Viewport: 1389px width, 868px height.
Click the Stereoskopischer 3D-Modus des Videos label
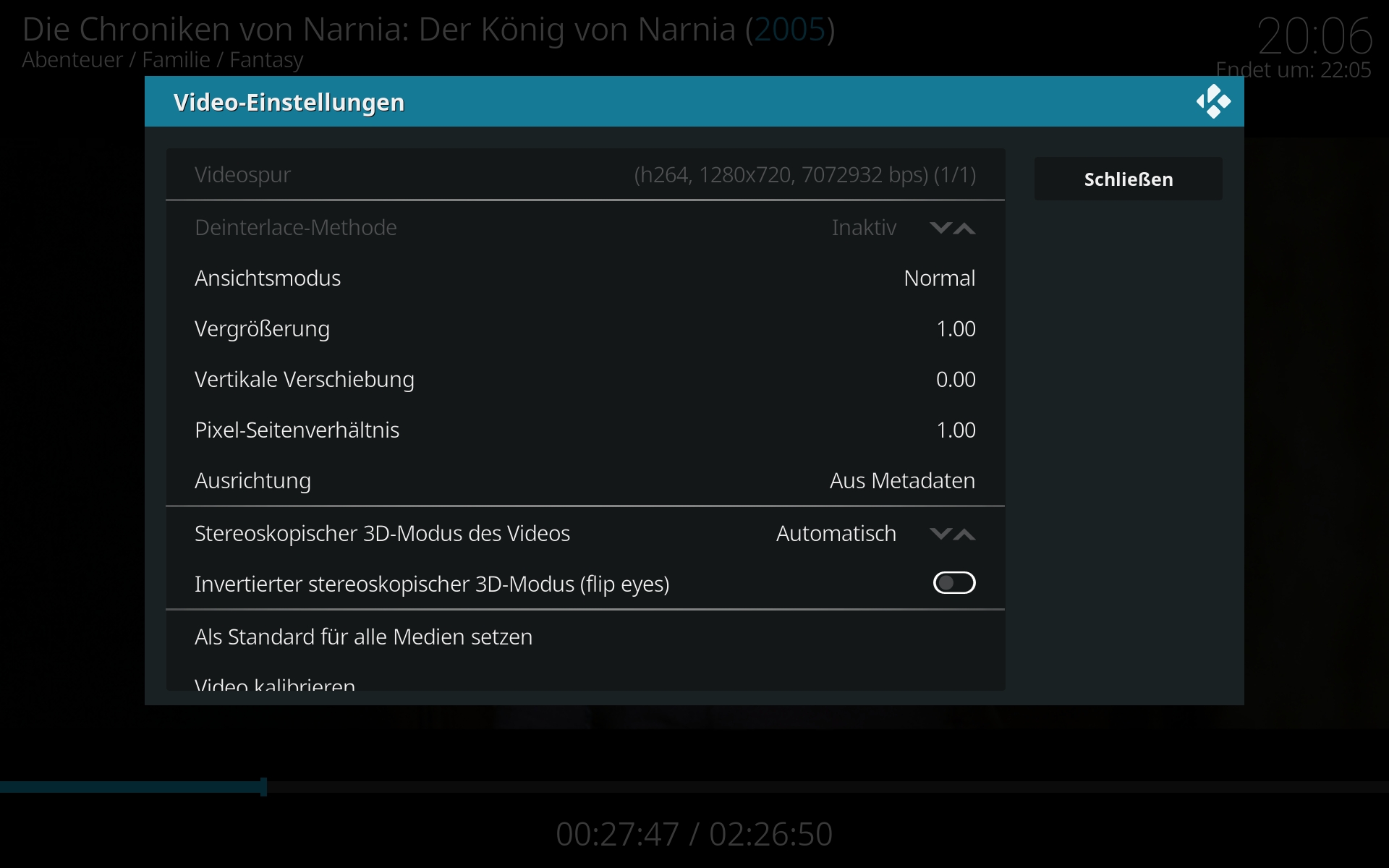point(382,533)
